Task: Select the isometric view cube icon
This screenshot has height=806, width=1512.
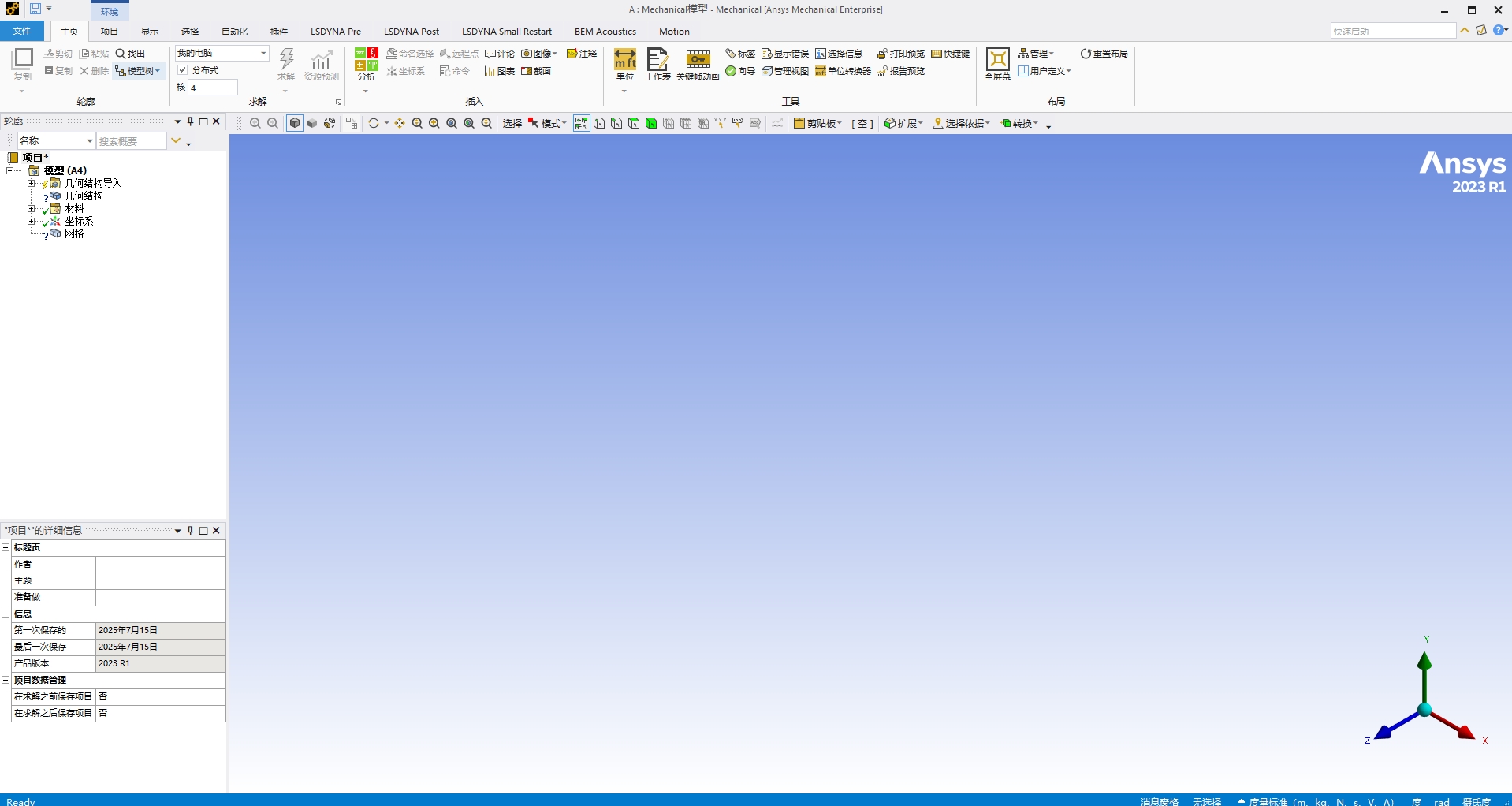Action: pyautogui.click(x=294, y=123)
